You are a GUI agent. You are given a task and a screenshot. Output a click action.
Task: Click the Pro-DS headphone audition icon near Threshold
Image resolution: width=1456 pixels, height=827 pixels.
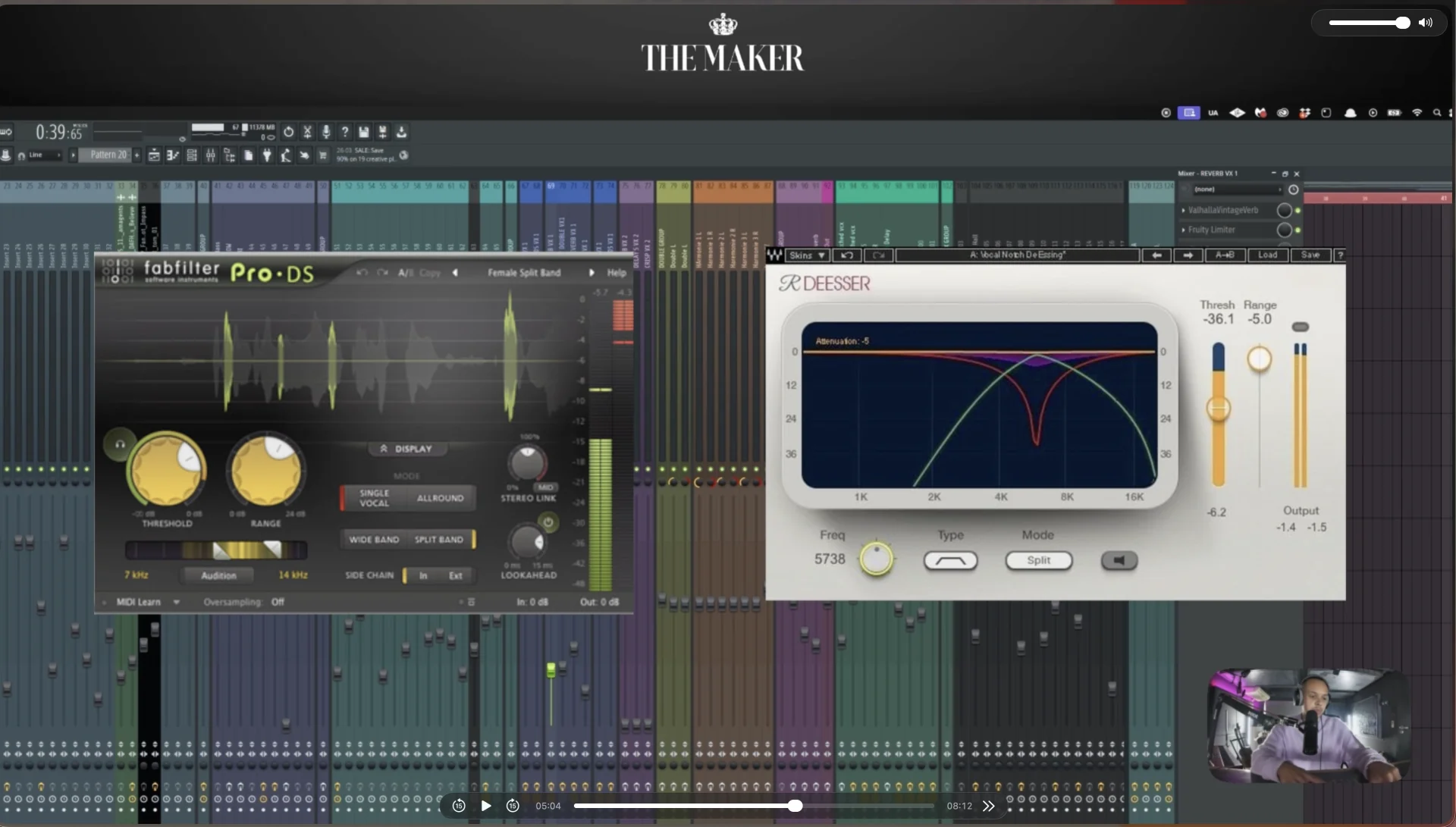[x=120, y=444]
